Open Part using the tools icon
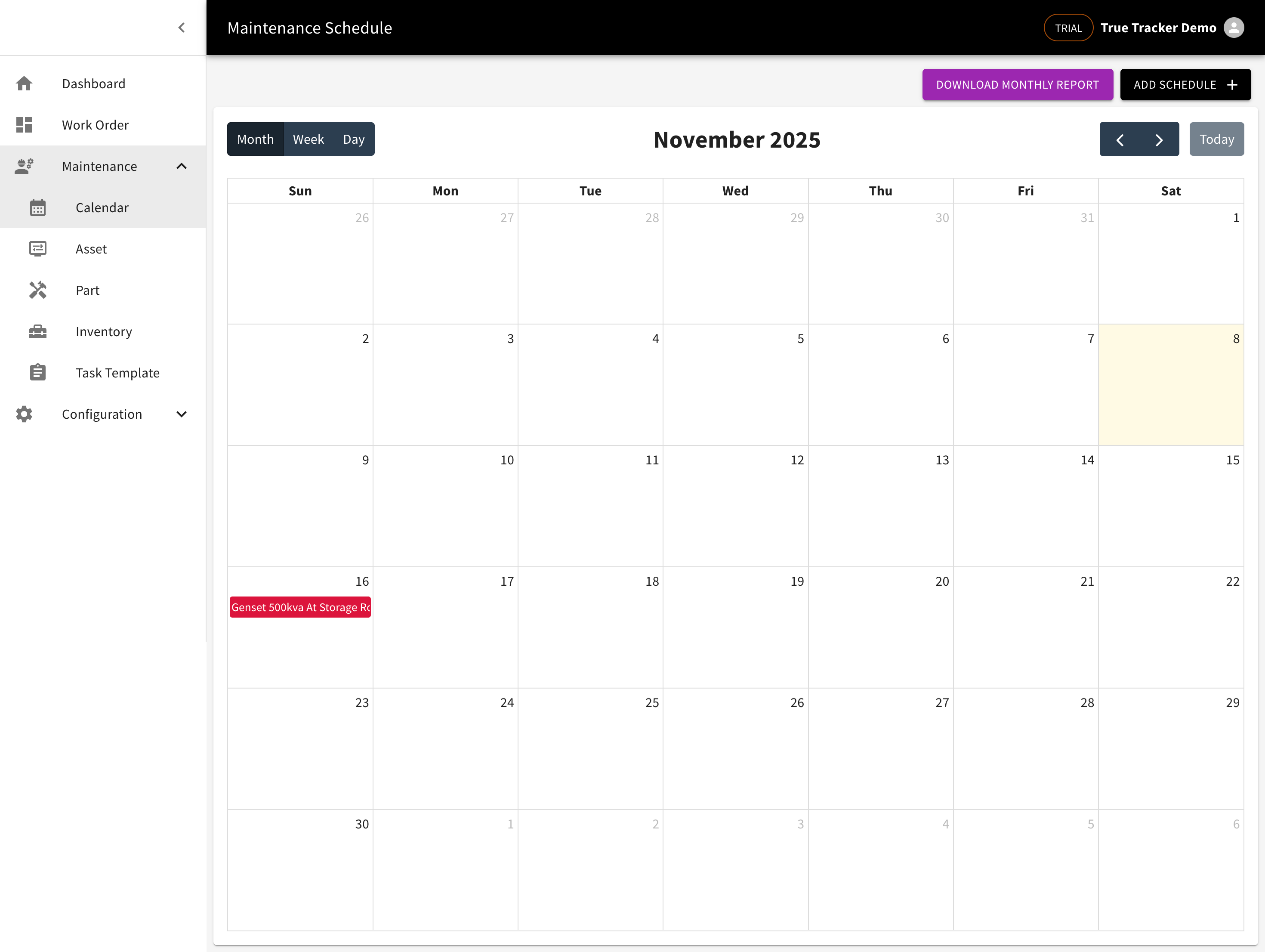This screenshot has height=952, width=1265. (x=38, y=290)
